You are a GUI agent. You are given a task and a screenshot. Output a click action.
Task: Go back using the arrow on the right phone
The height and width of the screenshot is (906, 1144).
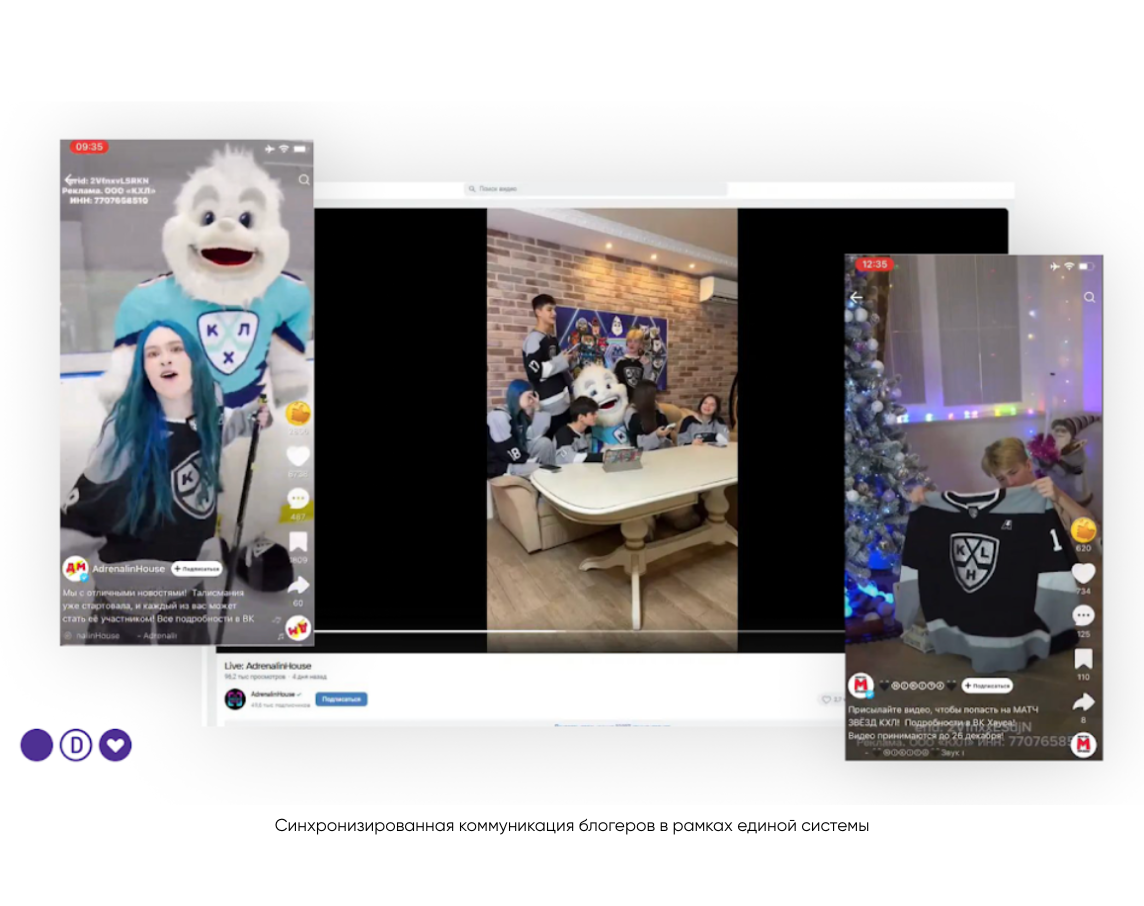[856, 297]
